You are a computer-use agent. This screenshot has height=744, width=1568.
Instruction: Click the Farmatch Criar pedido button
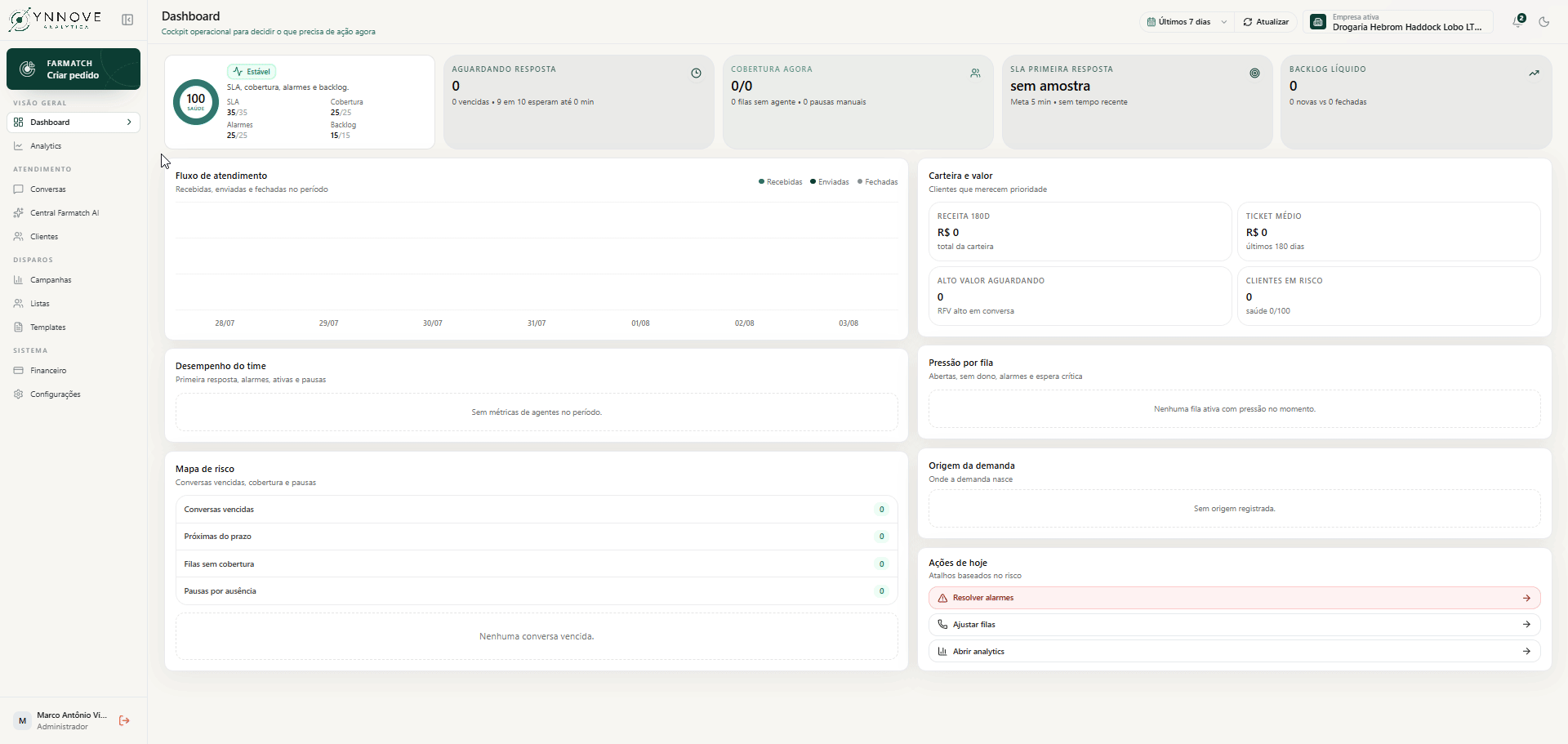point(73,69)
